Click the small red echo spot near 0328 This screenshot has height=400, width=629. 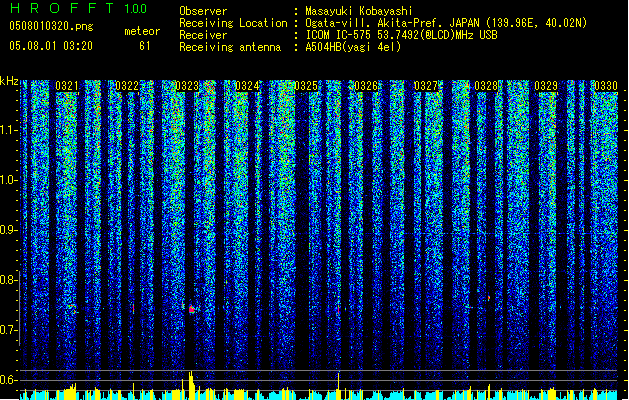point(489,298)
